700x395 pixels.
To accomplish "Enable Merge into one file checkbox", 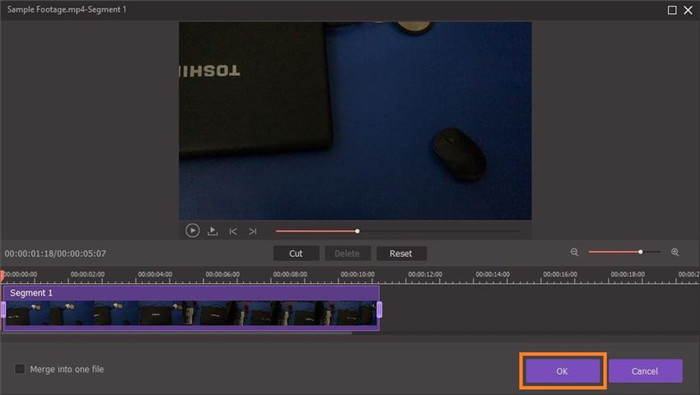I will pyautogui.click(x=20, y=369).
